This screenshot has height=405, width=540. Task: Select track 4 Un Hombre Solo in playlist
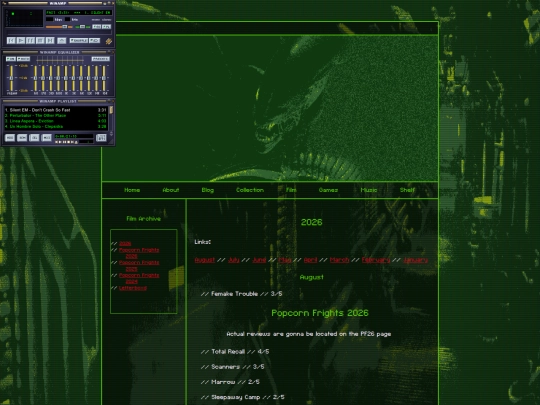pyautogui.click(x=55, y=126)
